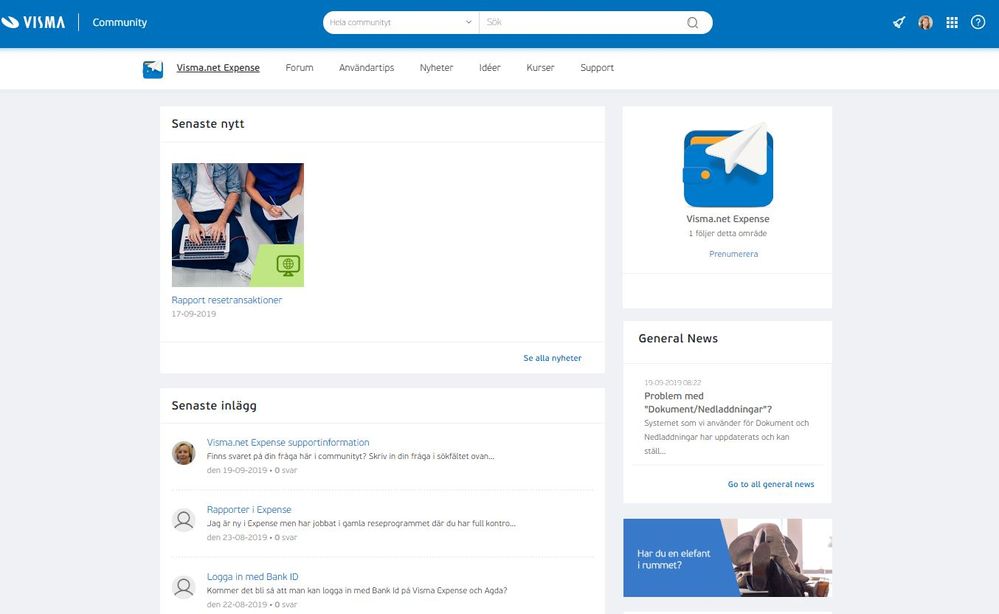Click the 1 följer detta område text
The width and height of the screenshot is (999, 614).
click(x=728, y=233)
